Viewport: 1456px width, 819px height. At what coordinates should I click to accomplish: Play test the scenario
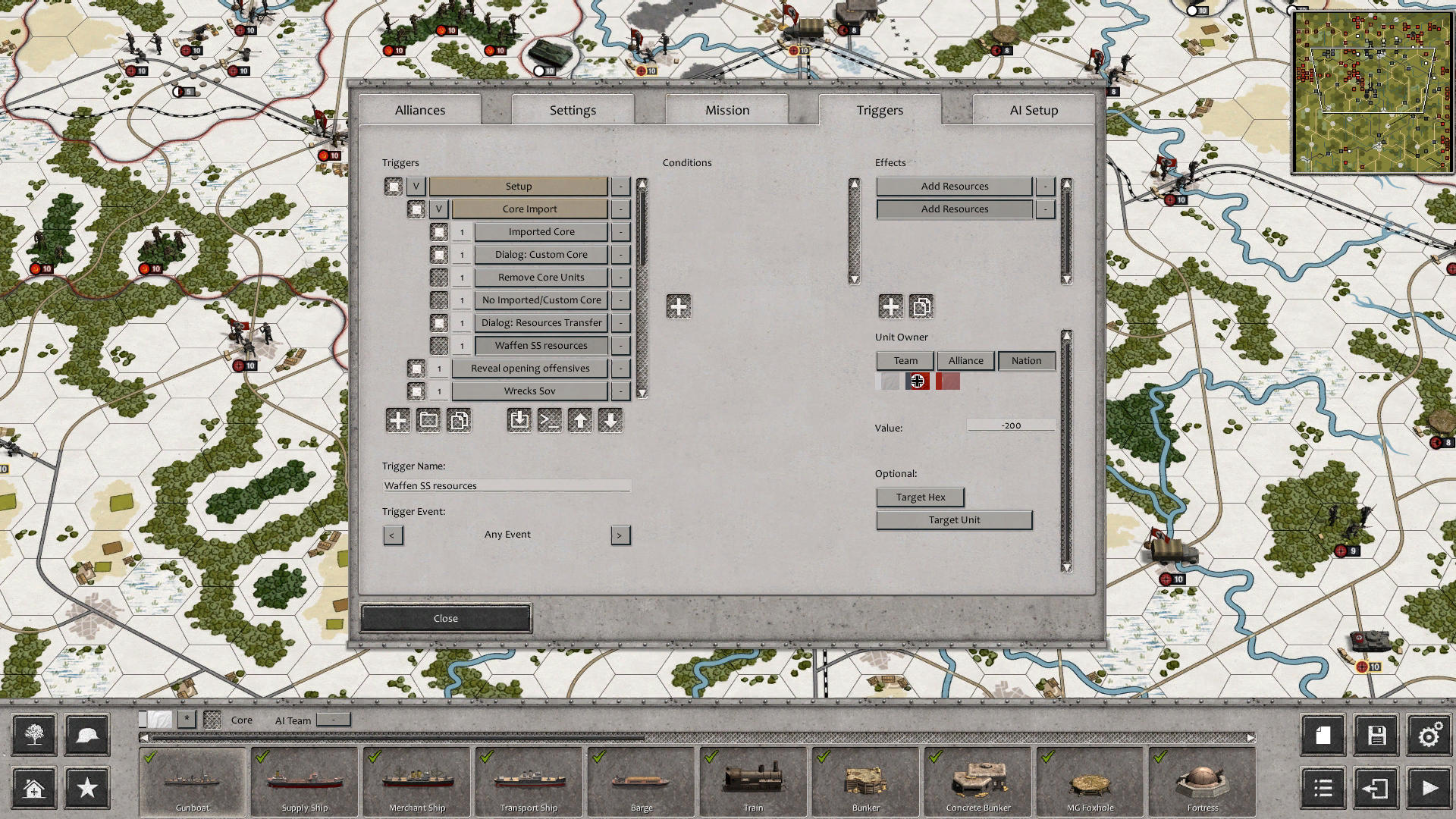1429,788
